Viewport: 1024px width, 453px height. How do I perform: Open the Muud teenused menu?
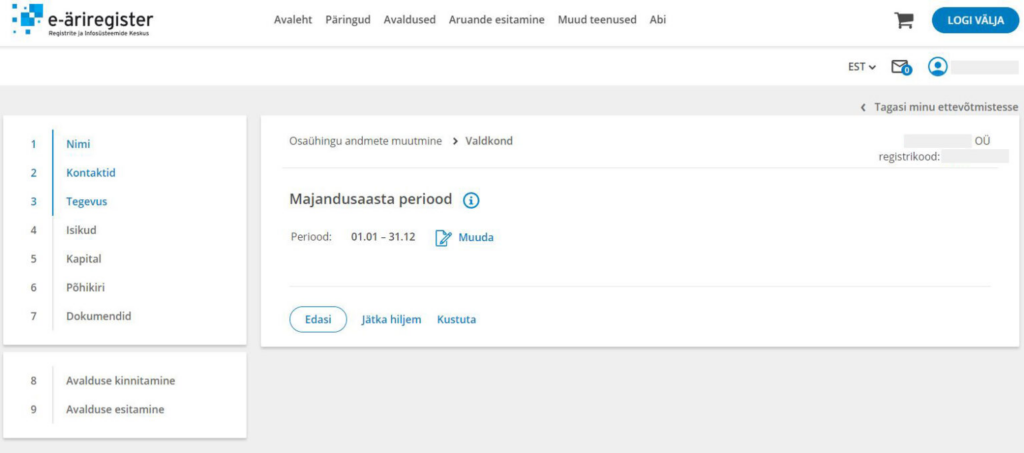(597, 20)
